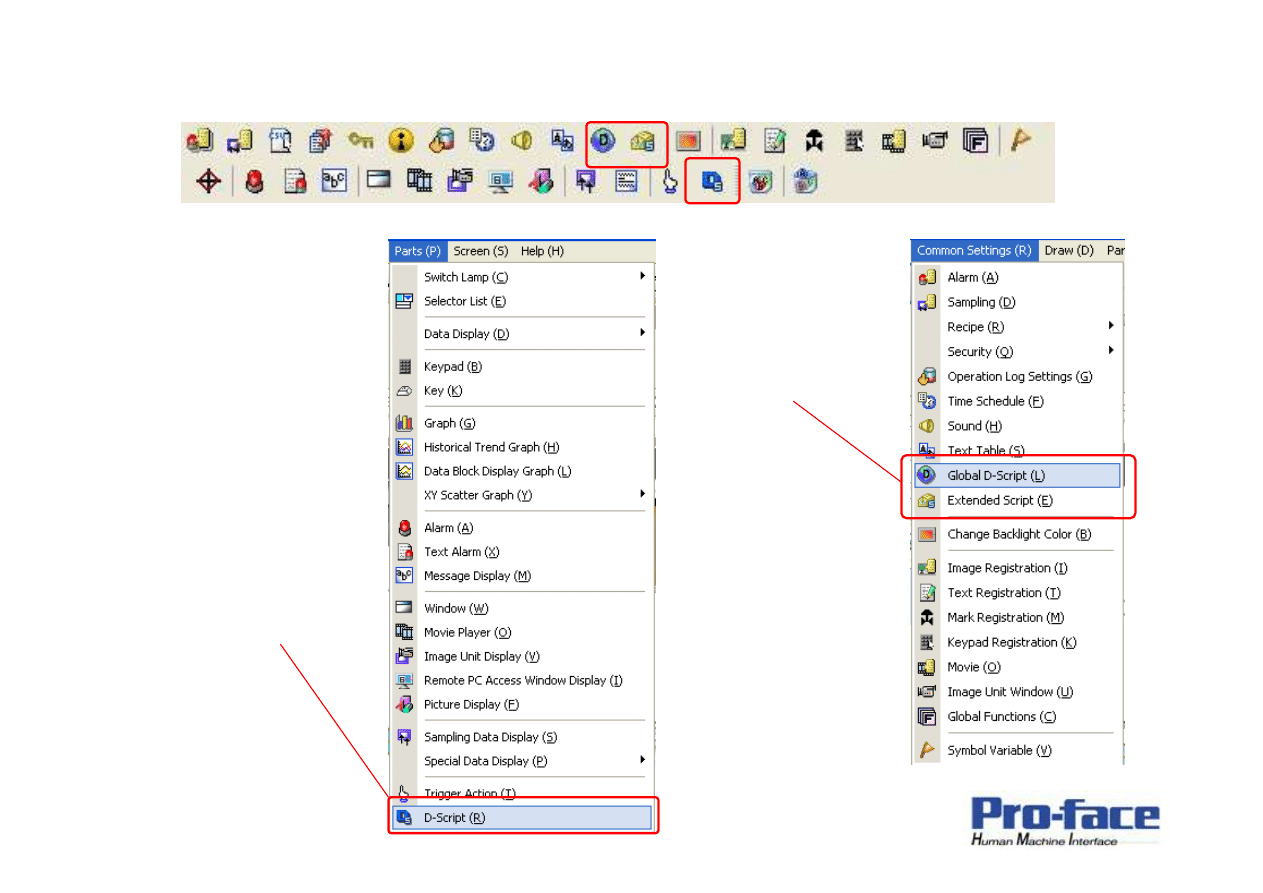The image size is (1263, 893).
Task: Click the red Alarm lamp icon in the toolbar
Action: pos(254,182)
